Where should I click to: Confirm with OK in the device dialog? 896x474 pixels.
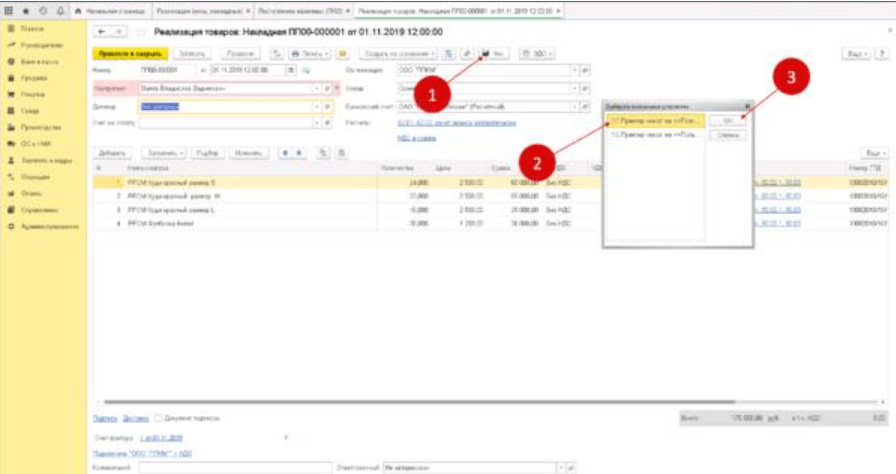[728, 121]
